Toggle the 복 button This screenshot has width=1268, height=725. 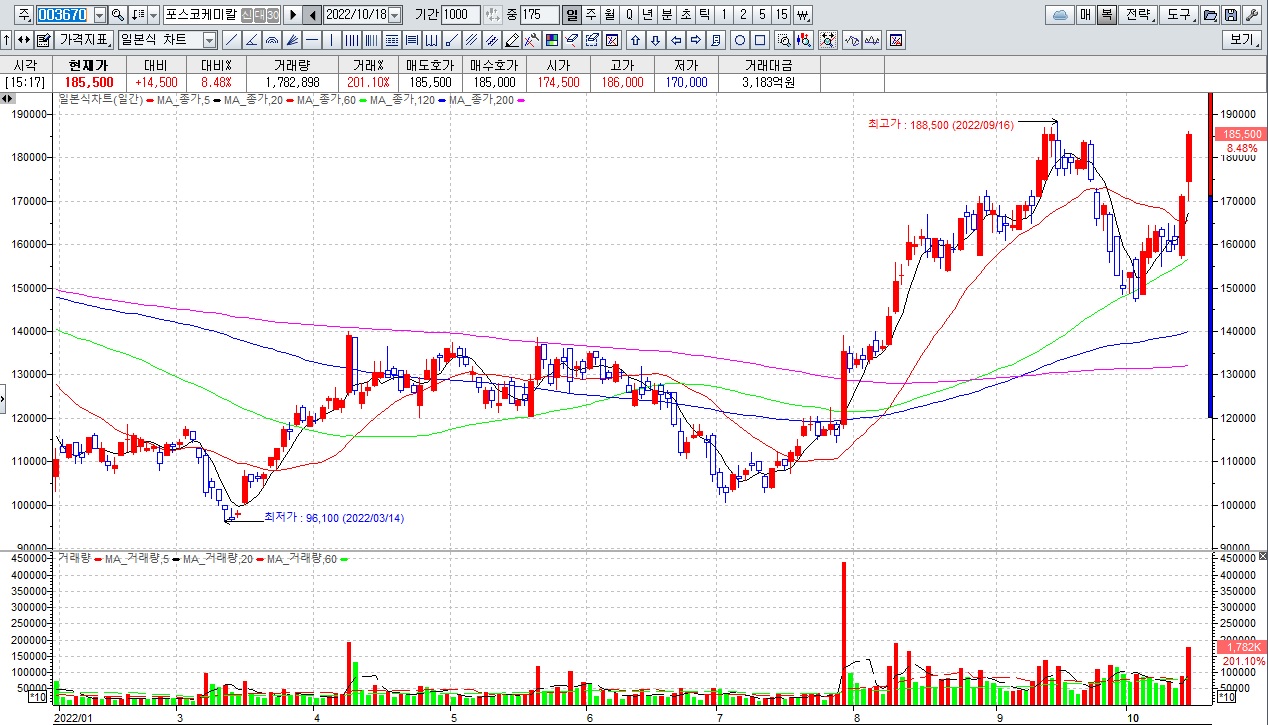1106,15
